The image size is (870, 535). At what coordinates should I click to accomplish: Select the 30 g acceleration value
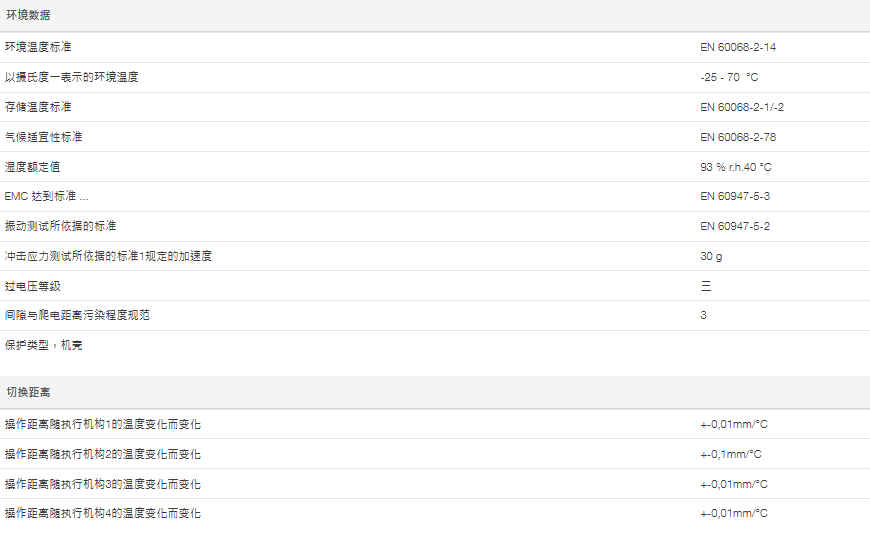pos(711,256)
